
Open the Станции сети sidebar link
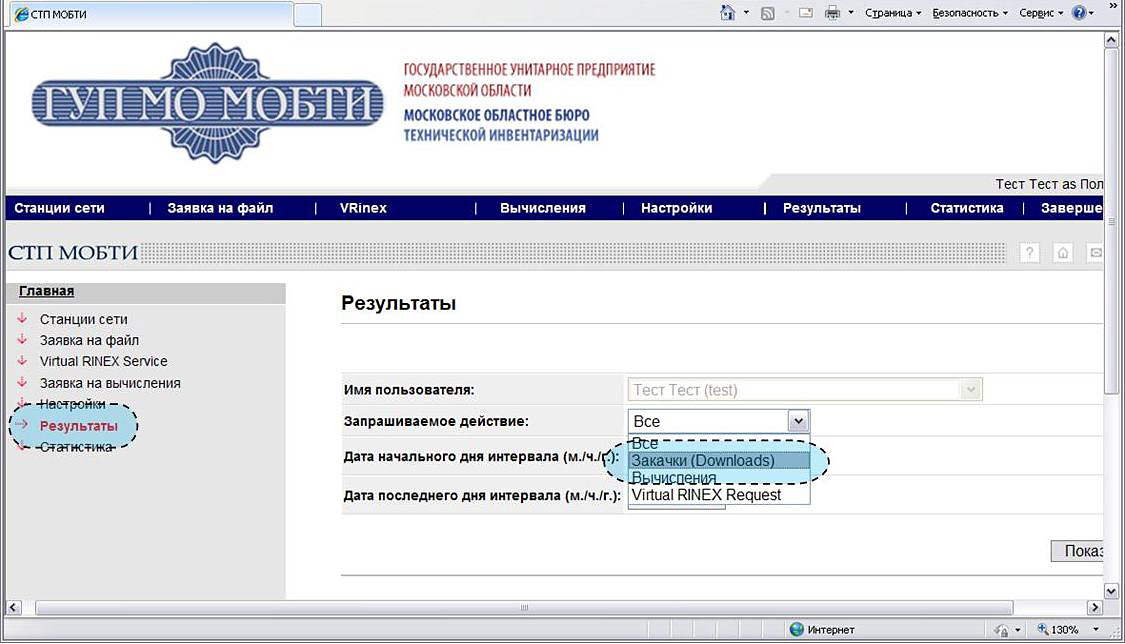[x=83, y=319]
